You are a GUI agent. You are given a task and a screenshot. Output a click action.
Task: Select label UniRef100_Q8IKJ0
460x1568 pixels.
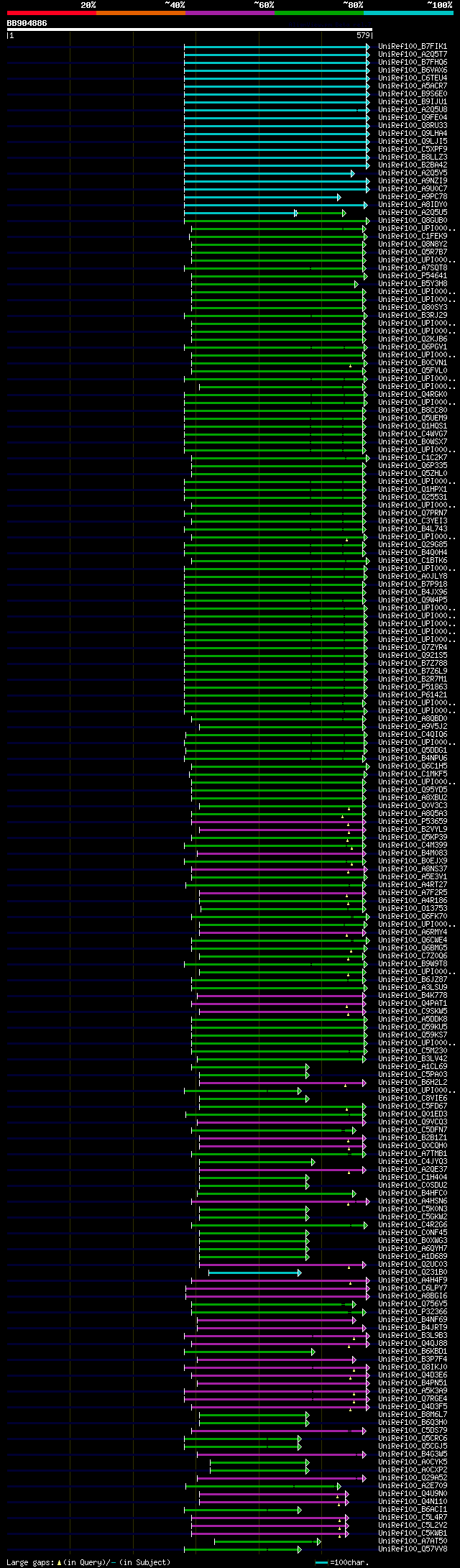tap(413, 1367)
